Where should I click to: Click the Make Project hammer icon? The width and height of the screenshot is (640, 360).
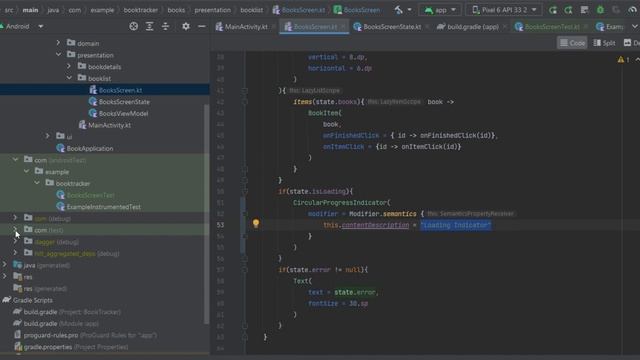pos(398,10)
